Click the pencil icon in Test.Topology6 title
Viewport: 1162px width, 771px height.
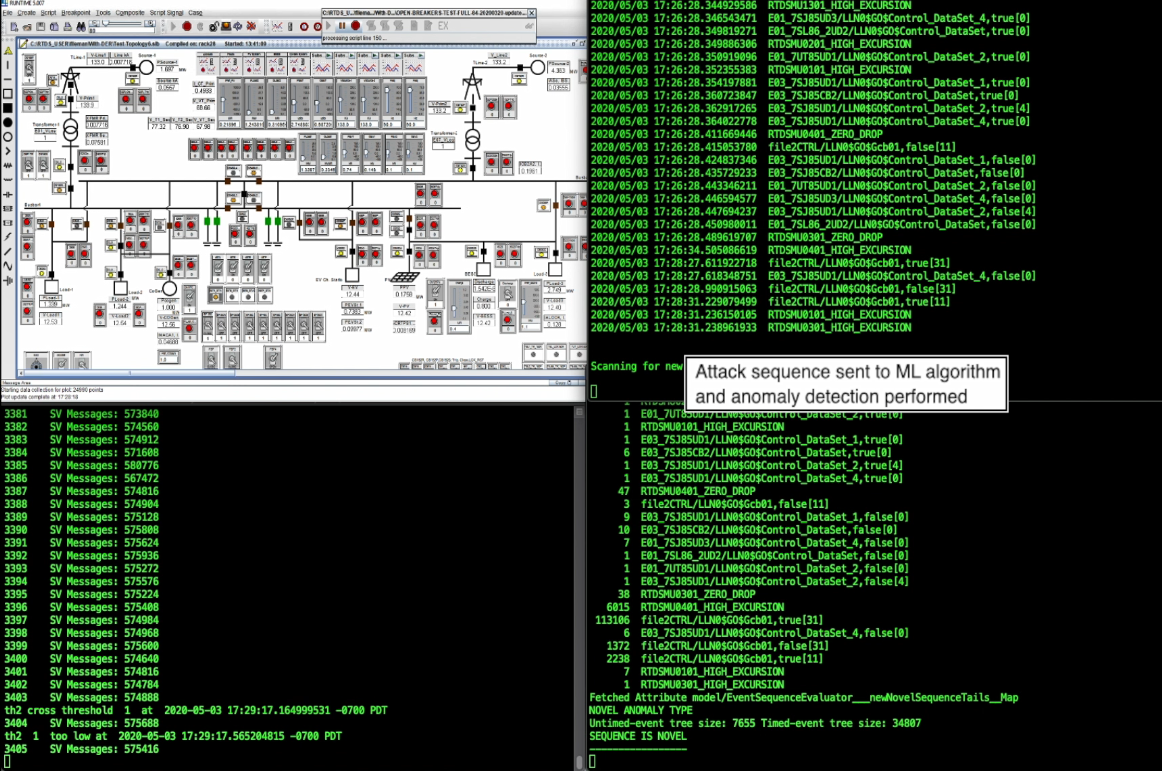point(24,44)
